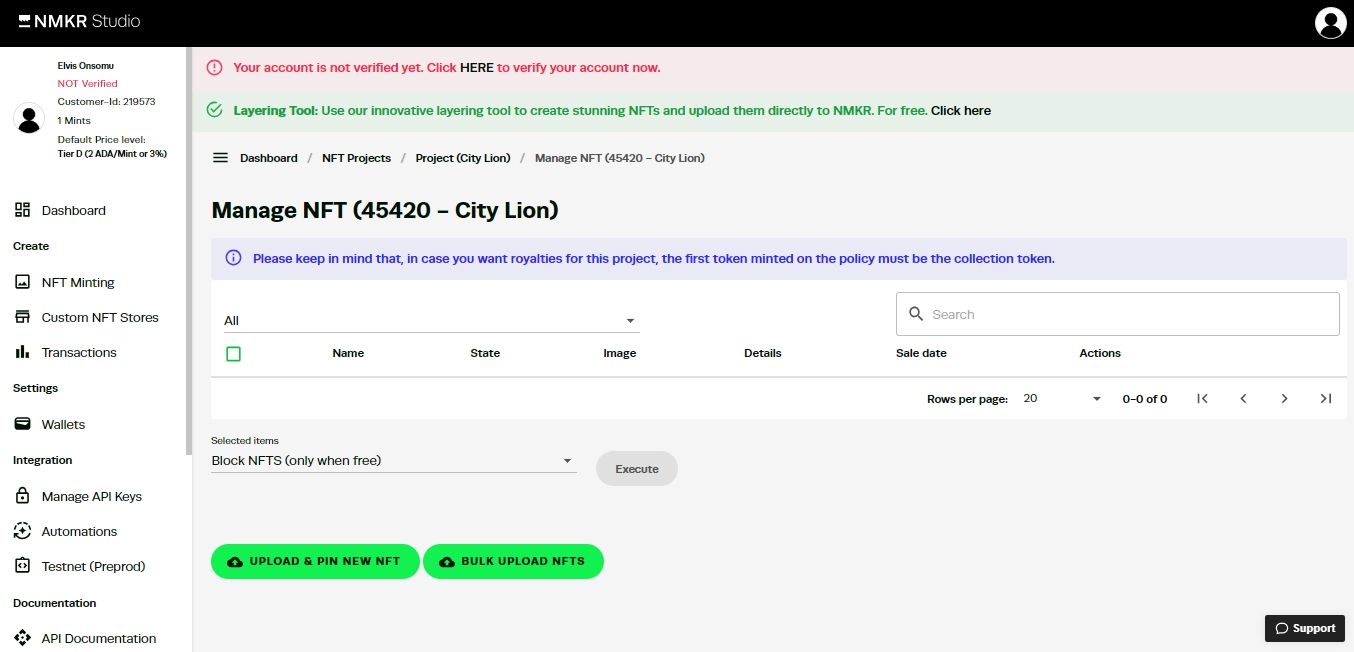This screenshot has height=652, width=1354.
Task: Sort by the State column header
Action: point(485,353)
